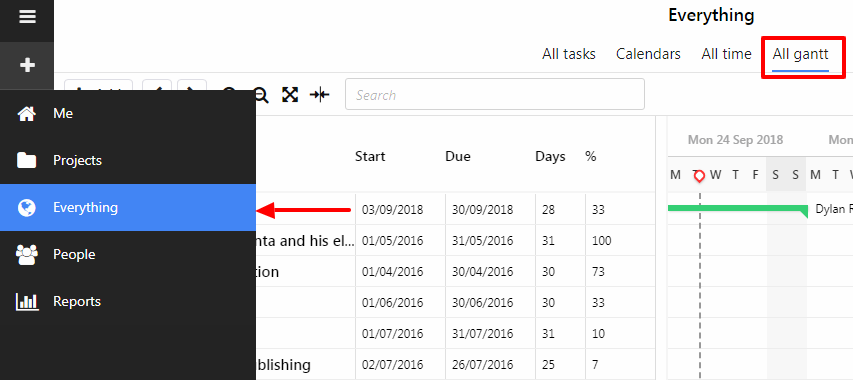
Task: Click the start date 01/06/2016
Action: (392, 303)
